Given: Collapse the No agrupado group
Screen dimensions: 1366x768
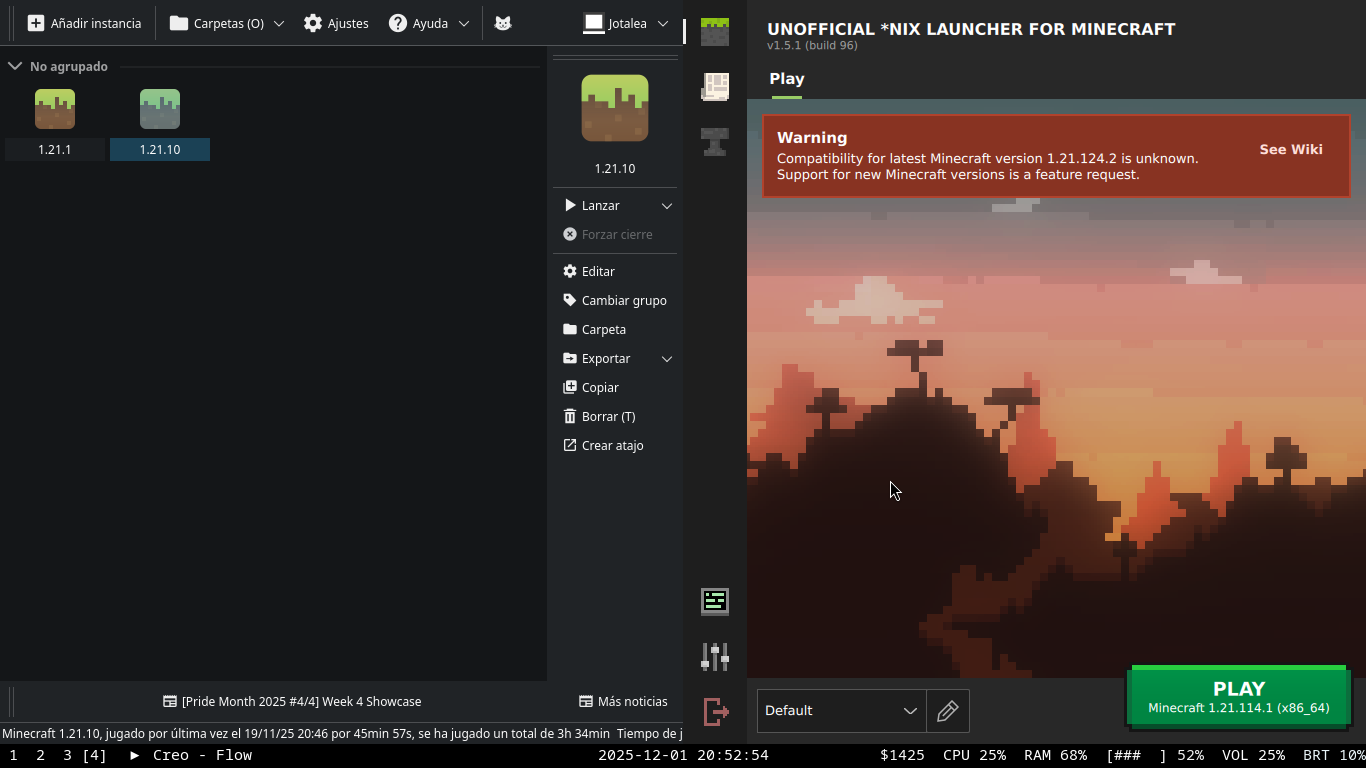Looking at the screenshot, I should (x=15, y=66).
